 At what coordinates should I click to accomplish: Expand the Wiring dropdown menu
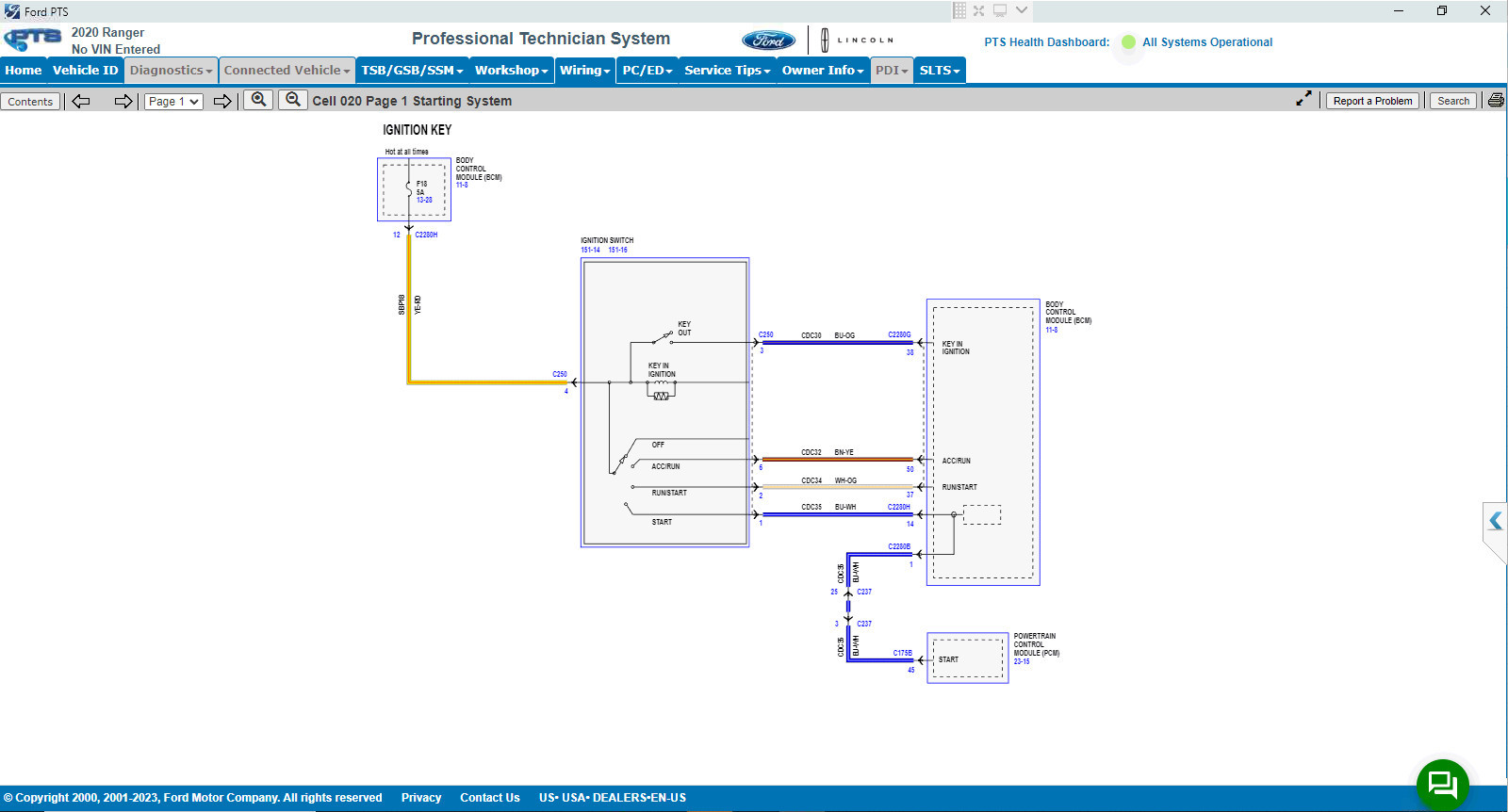pos(584,71)
